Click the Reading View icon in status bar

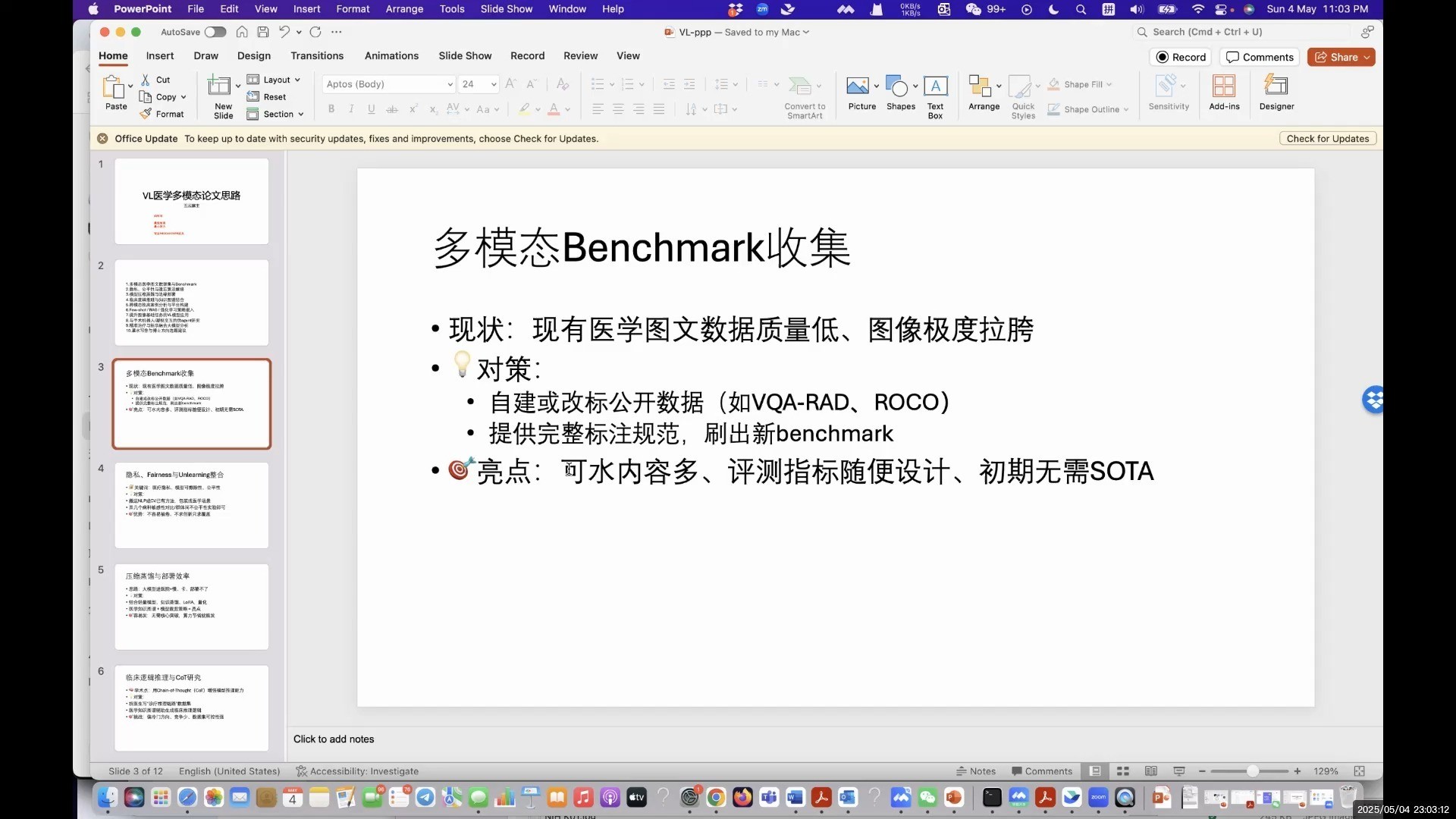click(x=1151, y=771)
